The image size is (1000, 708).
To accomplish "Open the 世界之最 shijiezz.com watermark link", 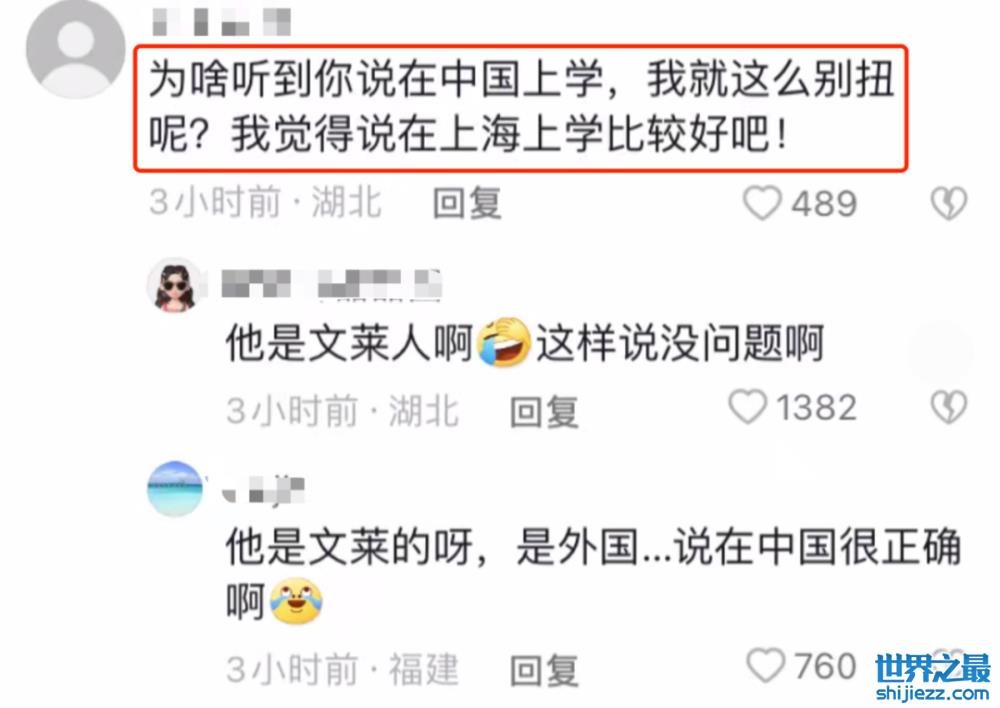I will (933, 677).
